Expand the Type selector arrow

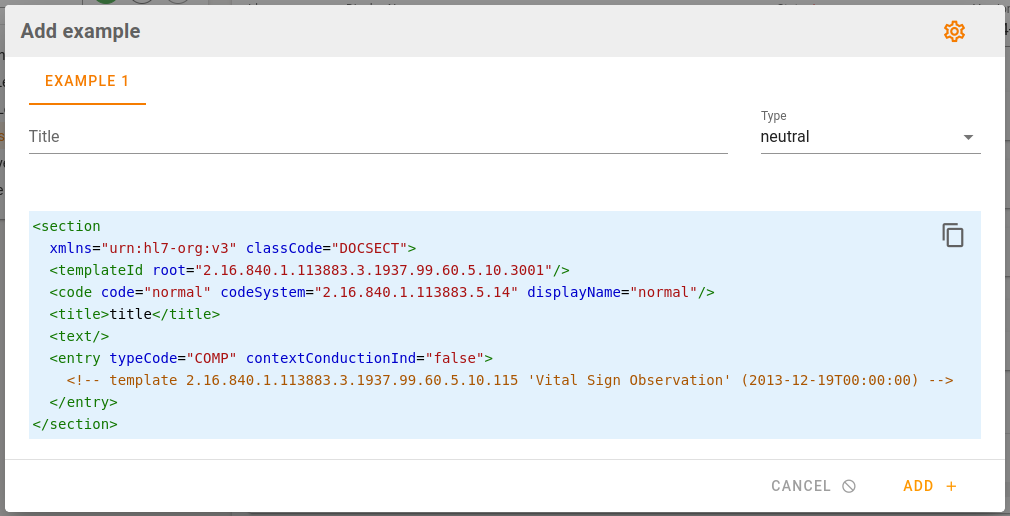coord(968,137)
